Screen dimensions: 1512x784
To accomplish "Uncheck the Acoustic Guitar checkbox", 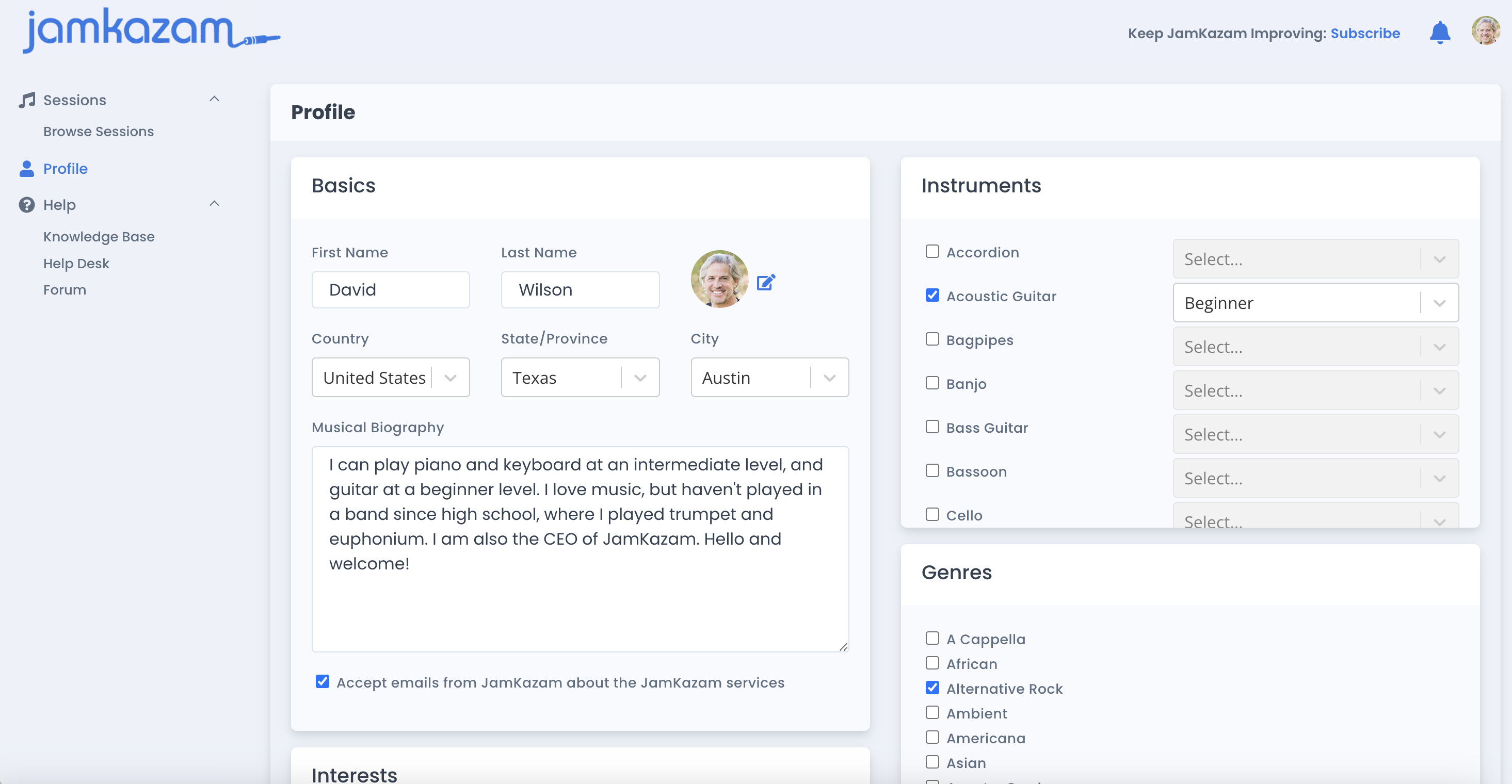I will click(932, 295).
